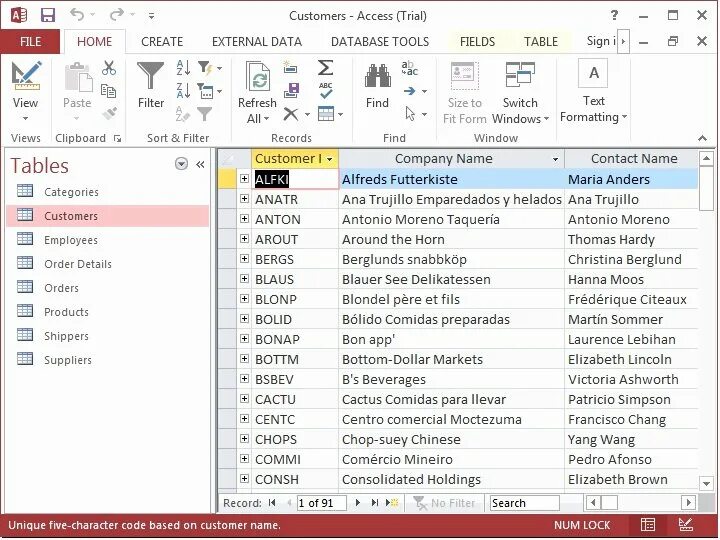720x540 pixels.
Task: Open Text Formatting button
Action: 593,91
